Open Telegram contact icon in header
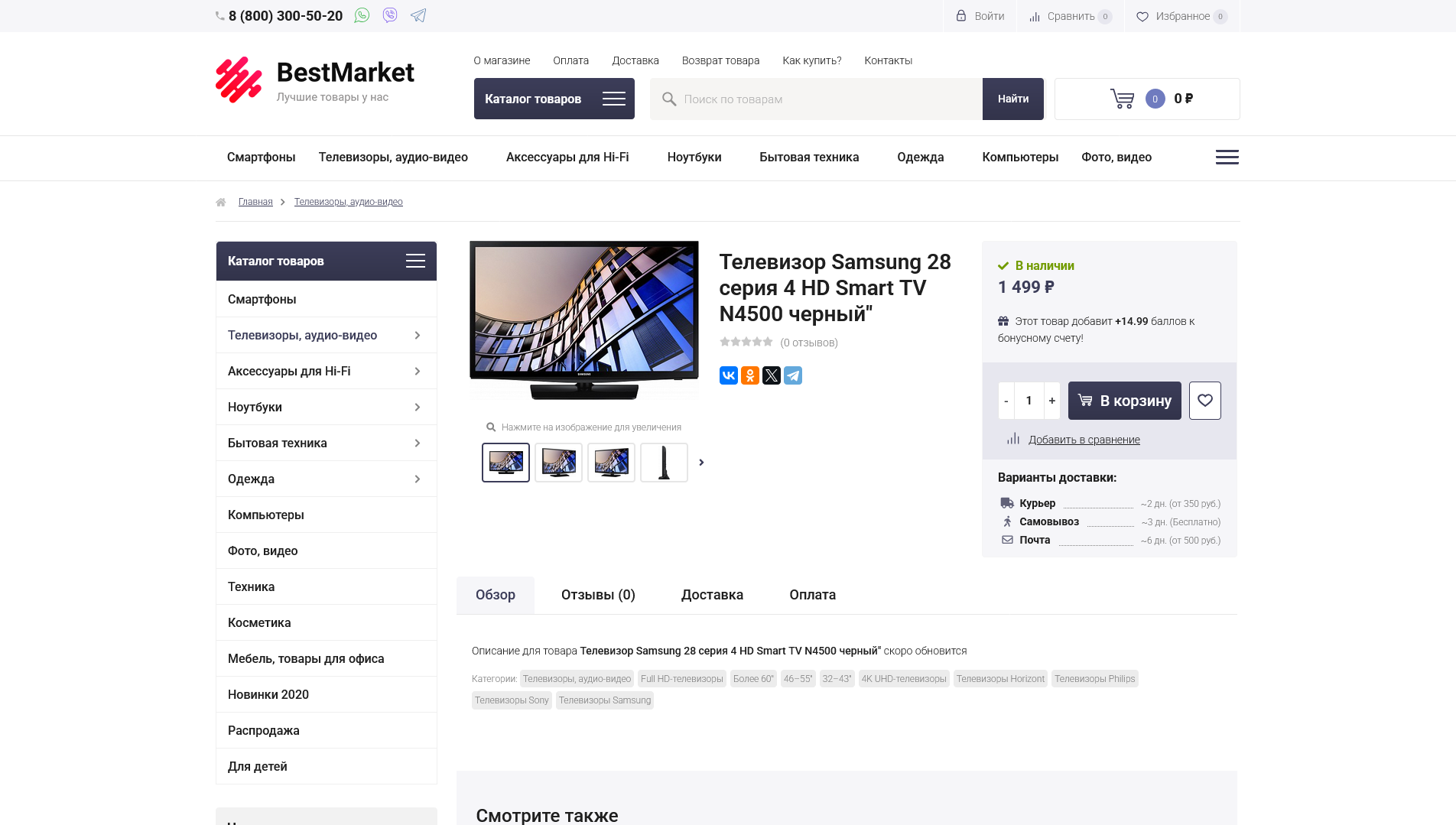Viewport: 1456px width, 825px height. coord(418,15)
